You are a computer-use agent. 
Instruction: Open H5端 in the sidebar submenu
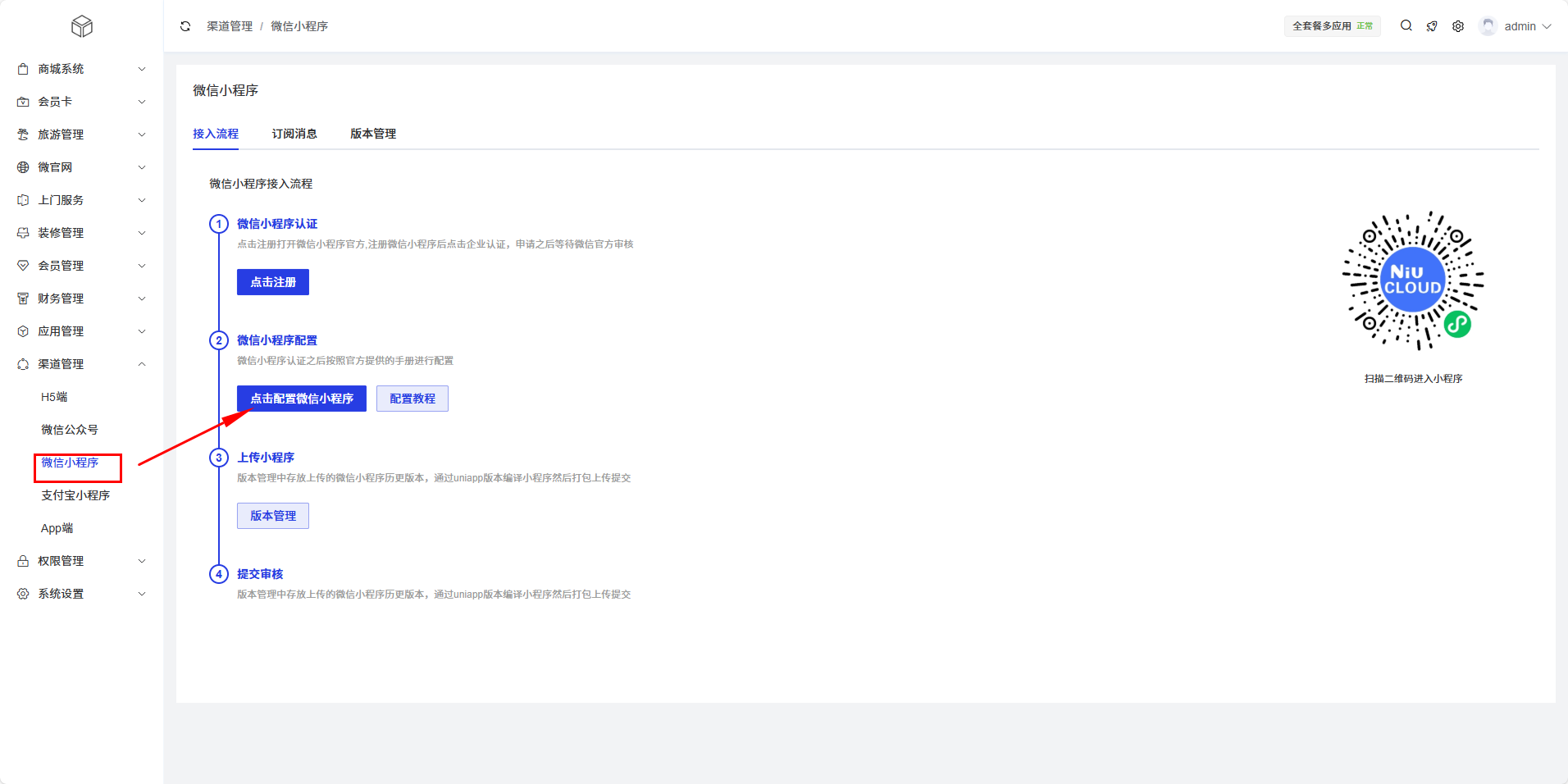(x=54, y=397)
